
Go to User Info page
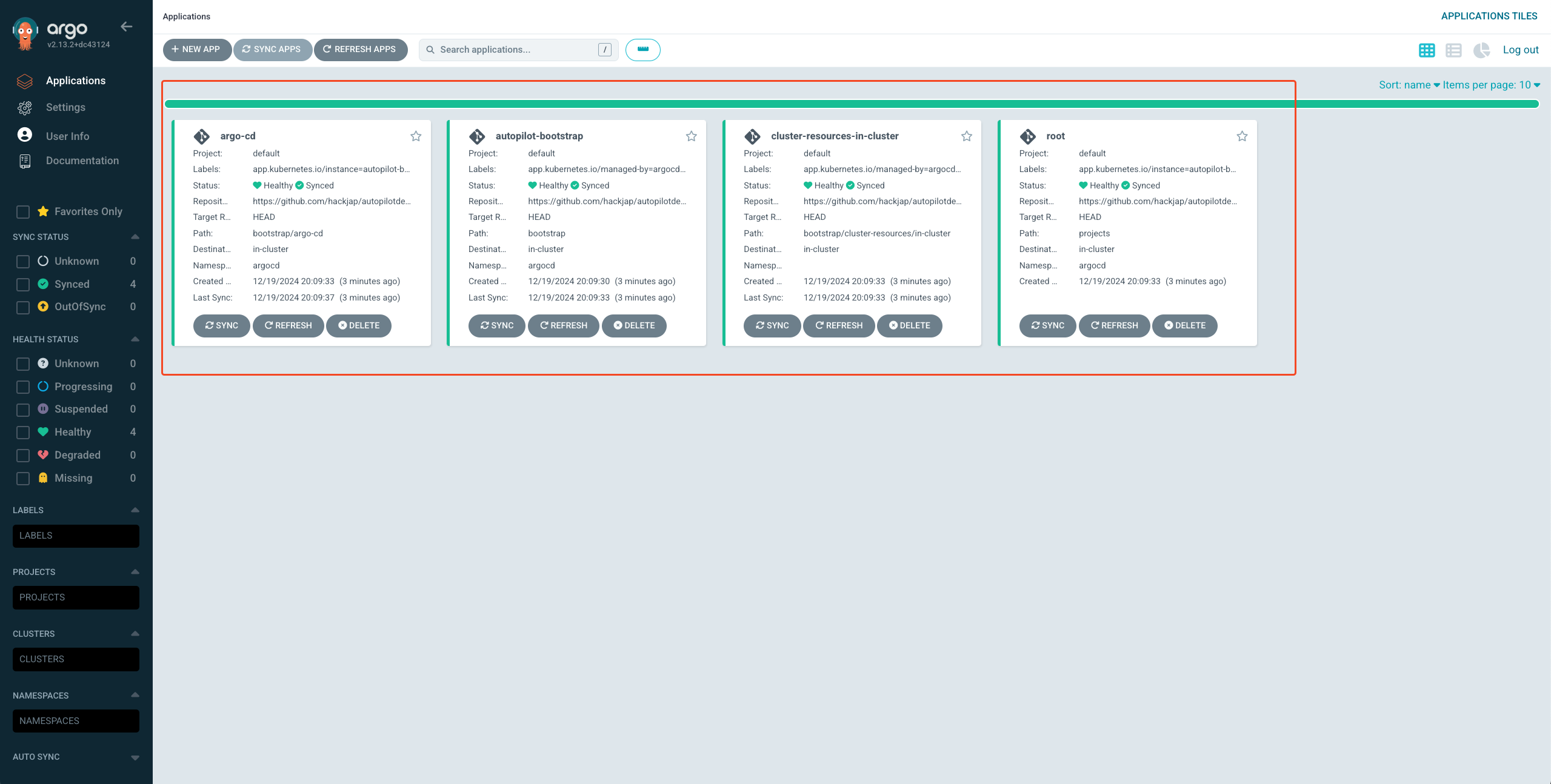(x=67, y=136)
